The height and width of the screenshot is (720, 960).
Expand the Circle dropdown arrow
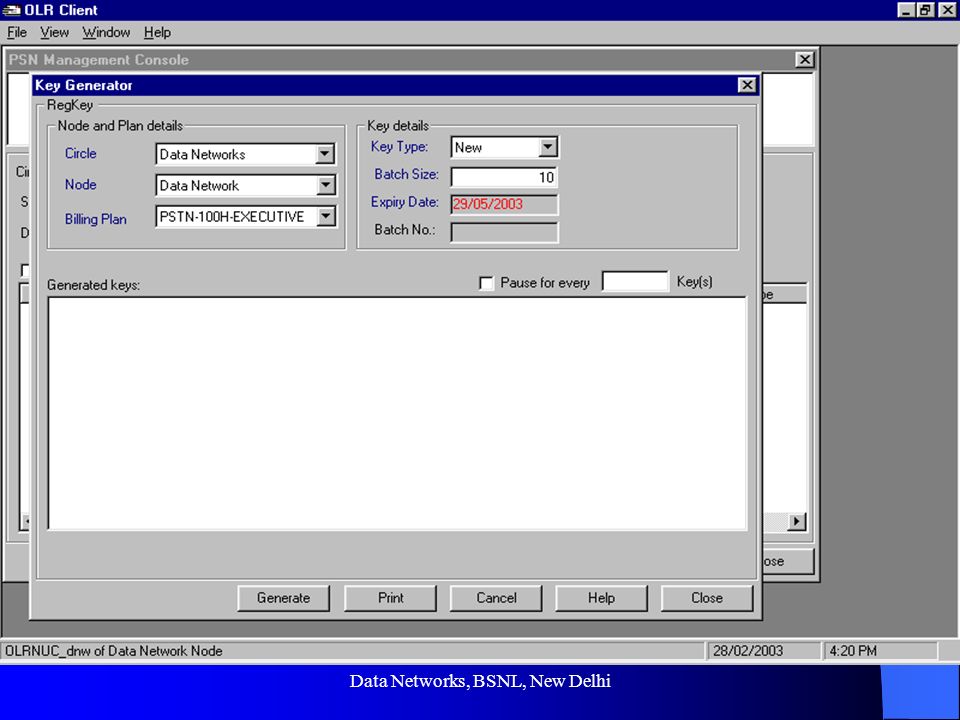tap(325, 154)
